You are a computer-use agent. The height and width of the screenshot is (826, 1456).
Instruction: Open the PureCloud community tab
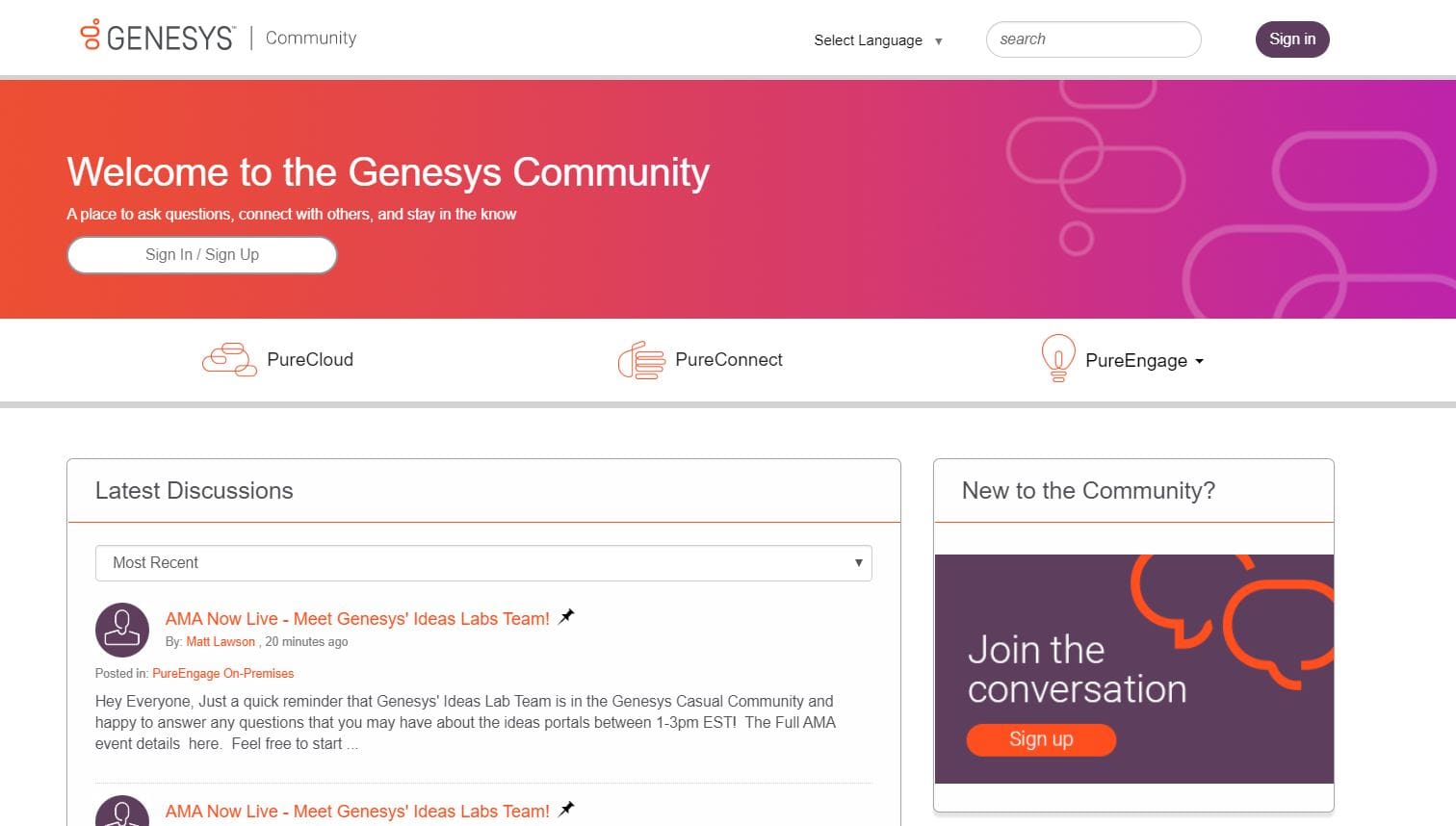coord(310,360)
